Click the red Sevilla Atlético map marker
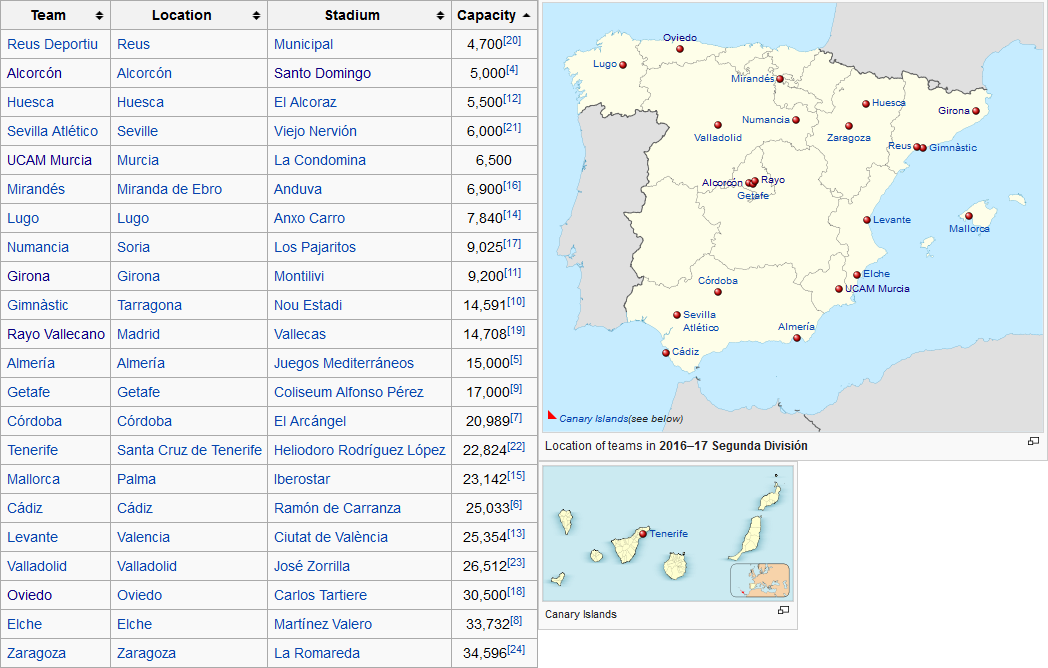1048x668 pixels. tap(677, 315)
